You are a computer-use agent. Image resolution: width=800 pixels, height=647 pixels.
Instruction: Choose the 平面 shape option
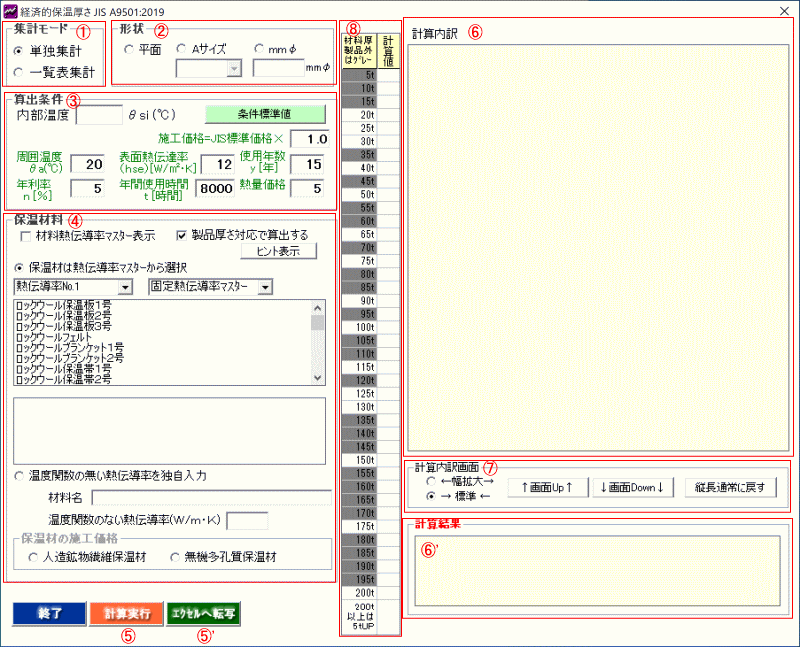tap(129, 49)
